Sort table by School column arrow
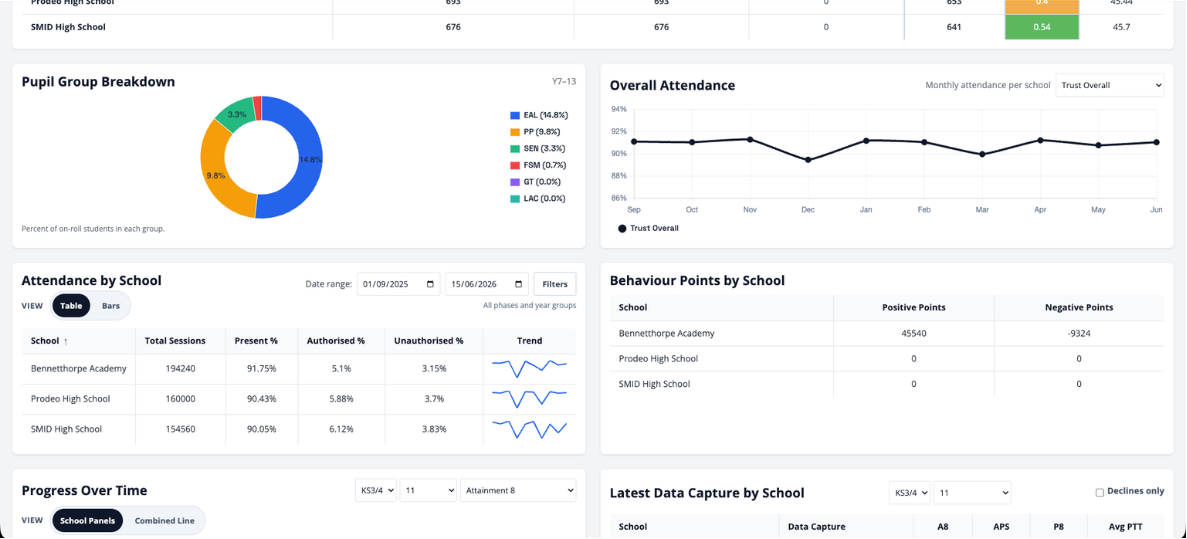This screenshot has width=1187, height=539. coord(65,341)
